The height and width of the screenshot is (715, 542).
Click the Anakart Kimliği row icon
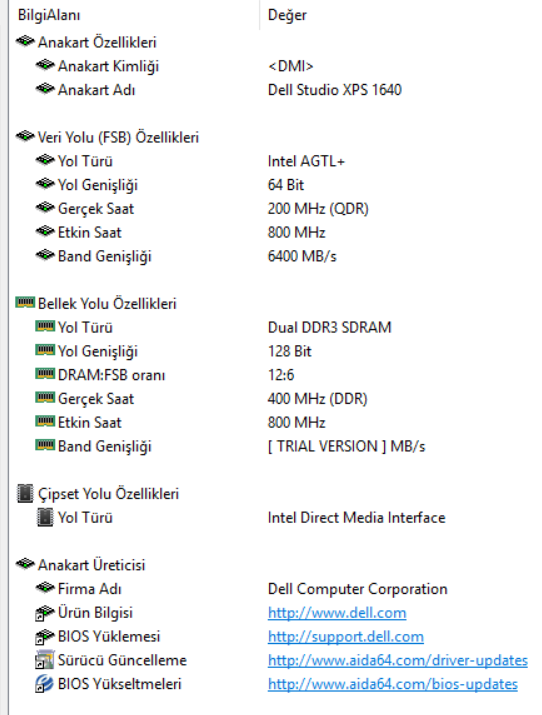pos(45,65)
